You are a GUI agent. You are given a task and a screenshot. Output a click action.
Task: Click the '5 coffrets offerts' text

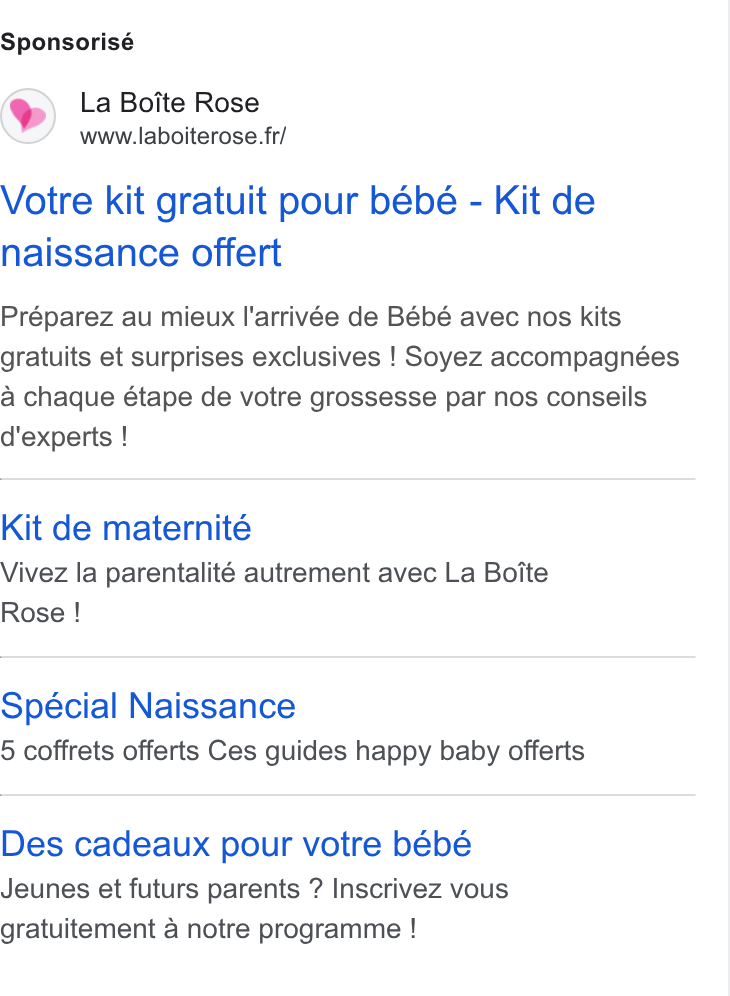(x=100, y=751)
